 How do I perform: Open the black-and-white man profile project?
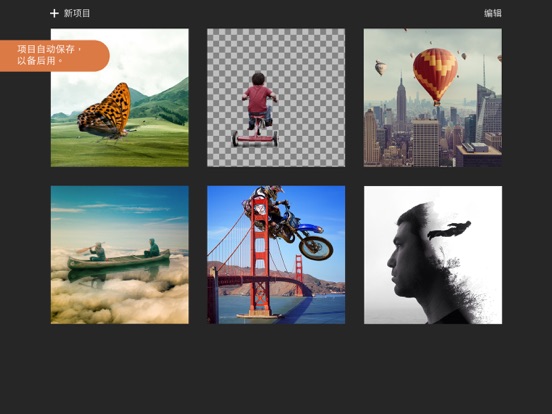point(433,255)
